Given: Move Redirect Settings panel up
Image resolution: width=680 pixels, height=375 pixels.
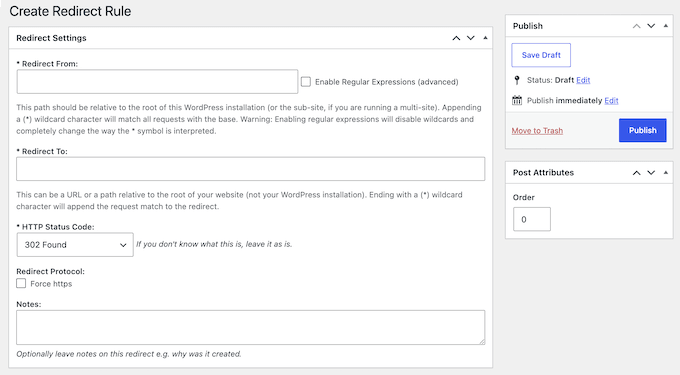Looking at the screenshot, I should [x=456, y=38].
